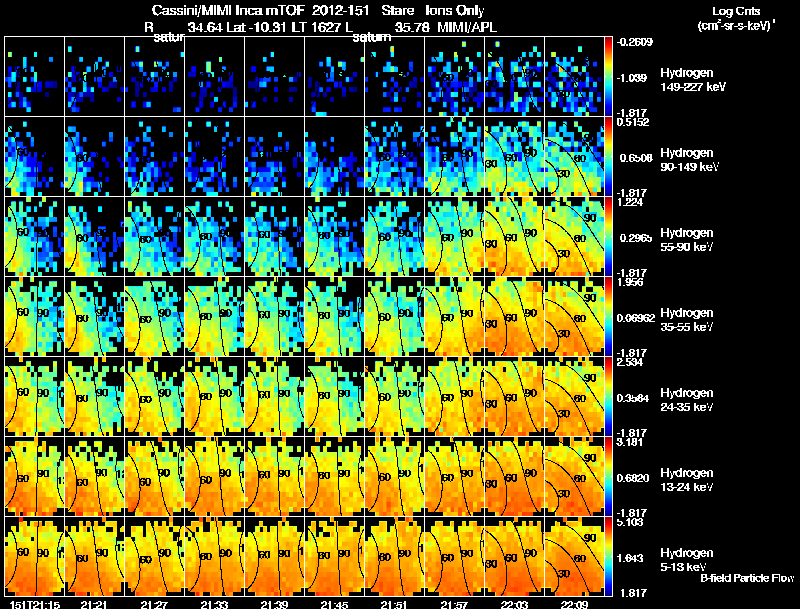Click the 'Ions Only' title text
This screenshot has height=609, width=800.
click(x=455, y=11)
